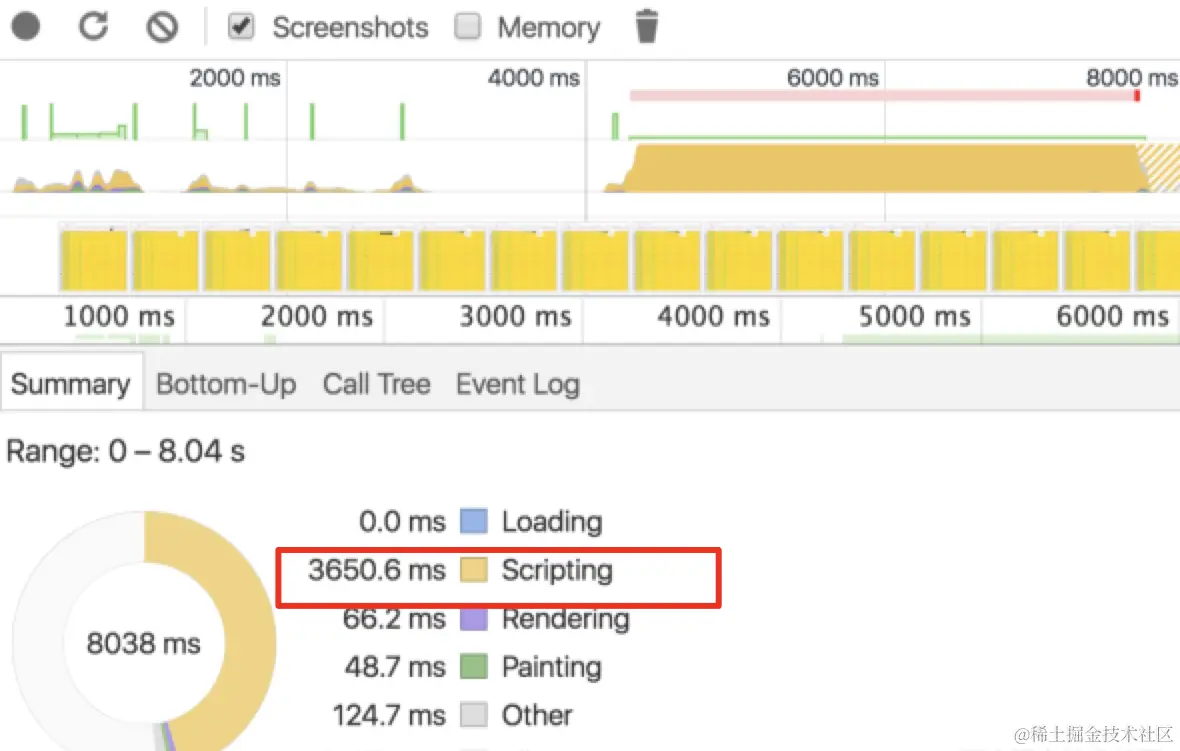The height and width of the screenshot is (751, 1180).
Task: Start recording with the Record button
Action: click(x=26, y=26)
